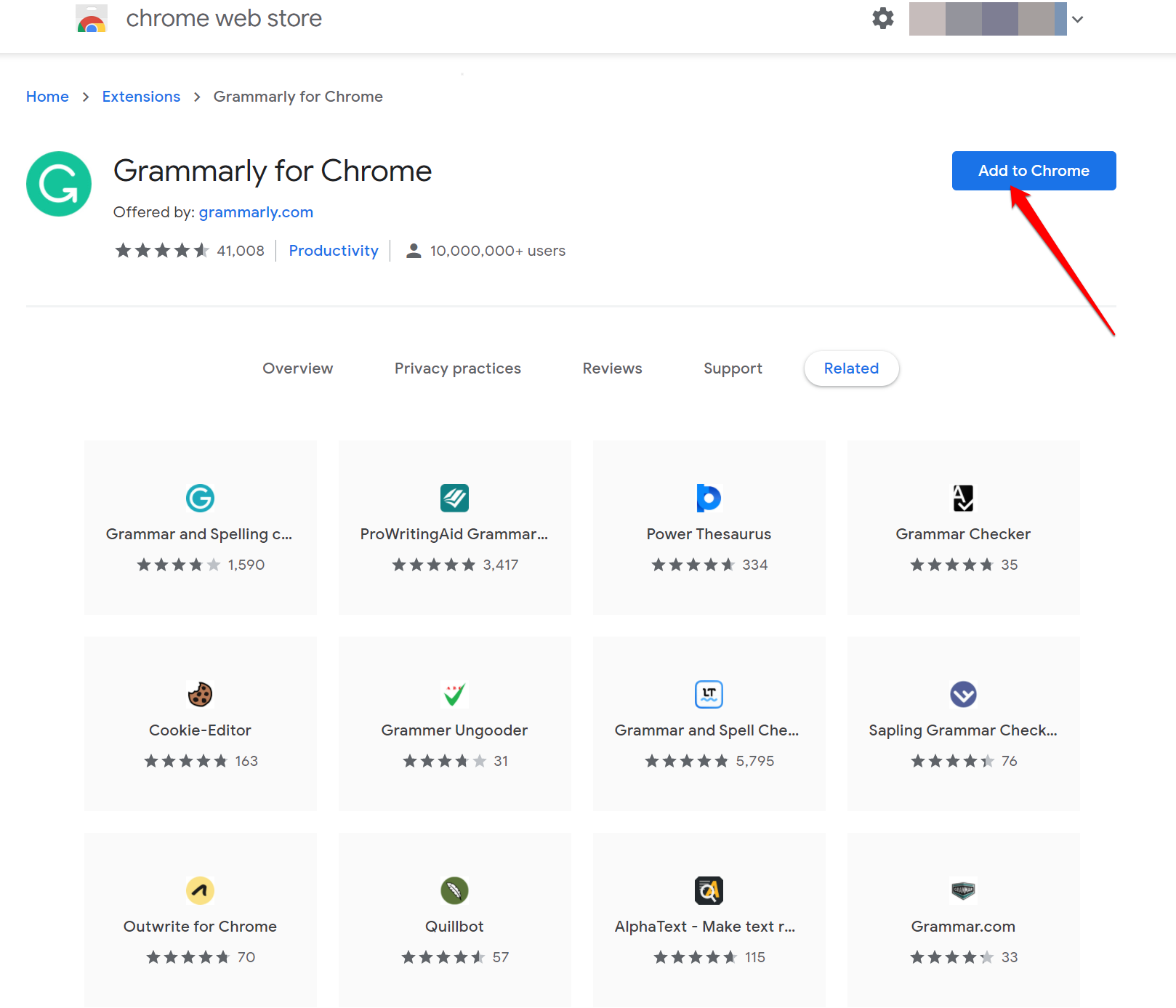
Task: Click the Chrome Web Store logo icon
Action: [x=92, y=19]
